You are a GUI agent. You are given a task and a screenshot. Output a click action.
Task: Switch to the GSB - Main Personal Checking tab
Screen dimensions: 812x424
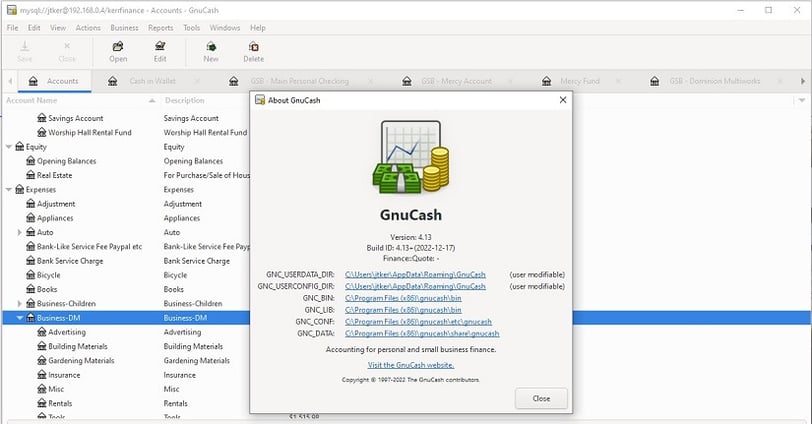tap(299, 81)
